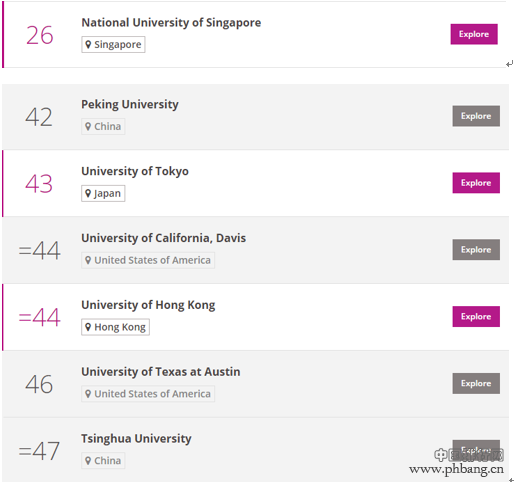Open the Peking University title link
The width and height of the screenshot is (514, 482).
coord(130,104)
